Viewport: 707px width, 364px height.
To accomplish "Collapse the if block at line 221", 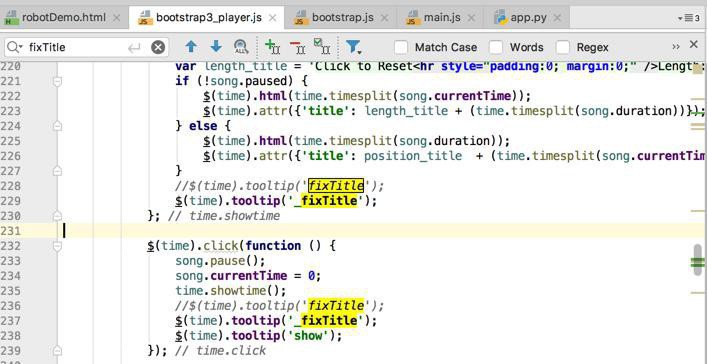I will (57, 82).
